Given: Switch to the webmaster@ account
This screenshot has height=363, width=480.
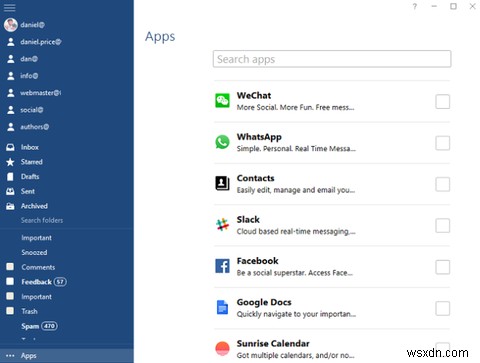Looking at the screenshot, I should point(41,93).
